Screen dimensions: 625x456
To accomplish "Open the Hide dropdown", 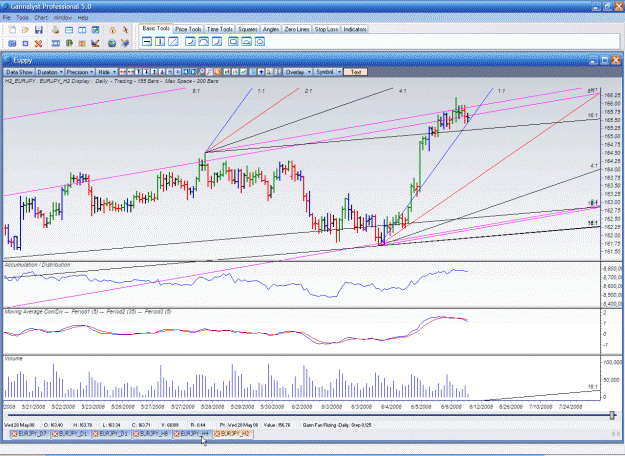I will pyautogui.click(x=107, y=72).
